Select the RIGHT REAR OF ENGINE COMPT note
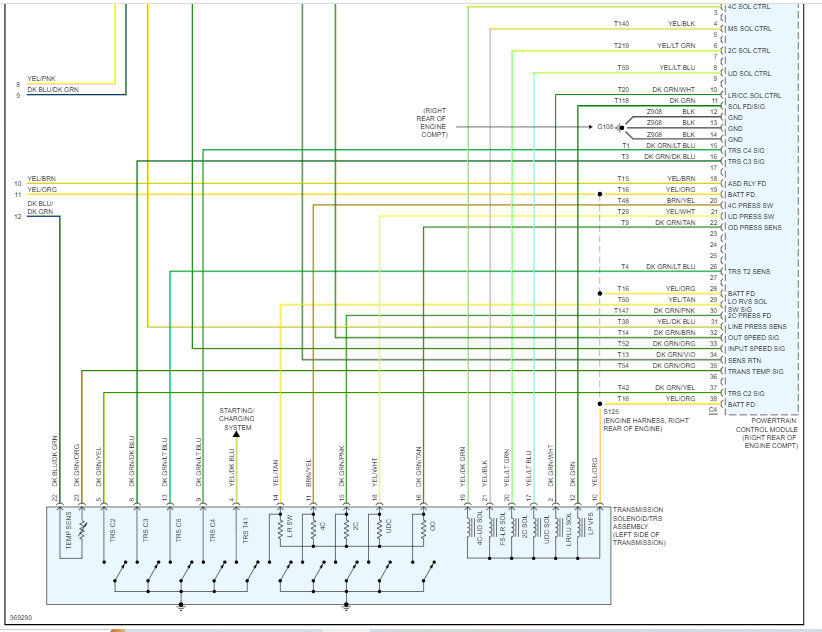Screen dimensions: 822x632 433,123
